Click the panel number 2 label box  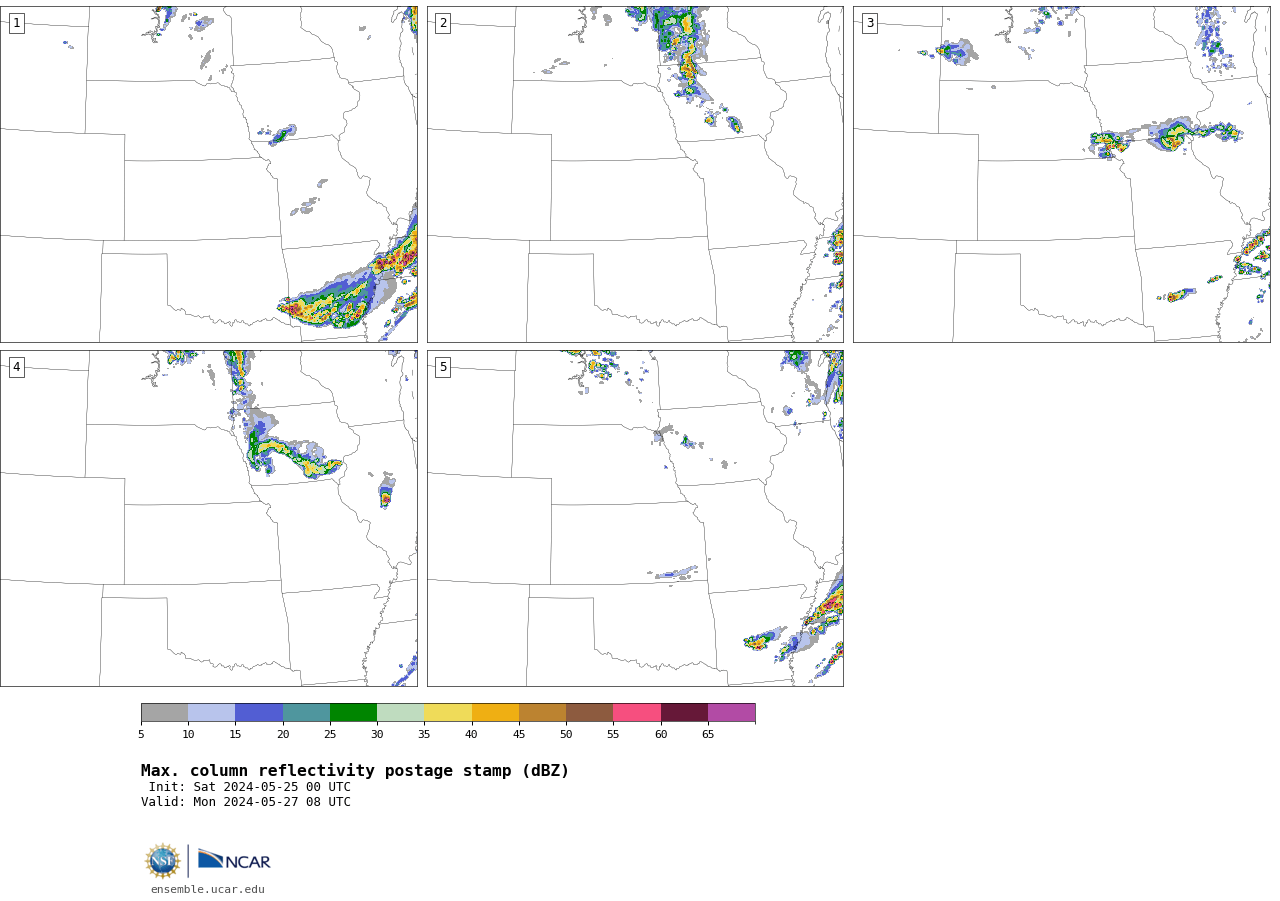click(443, 23)
